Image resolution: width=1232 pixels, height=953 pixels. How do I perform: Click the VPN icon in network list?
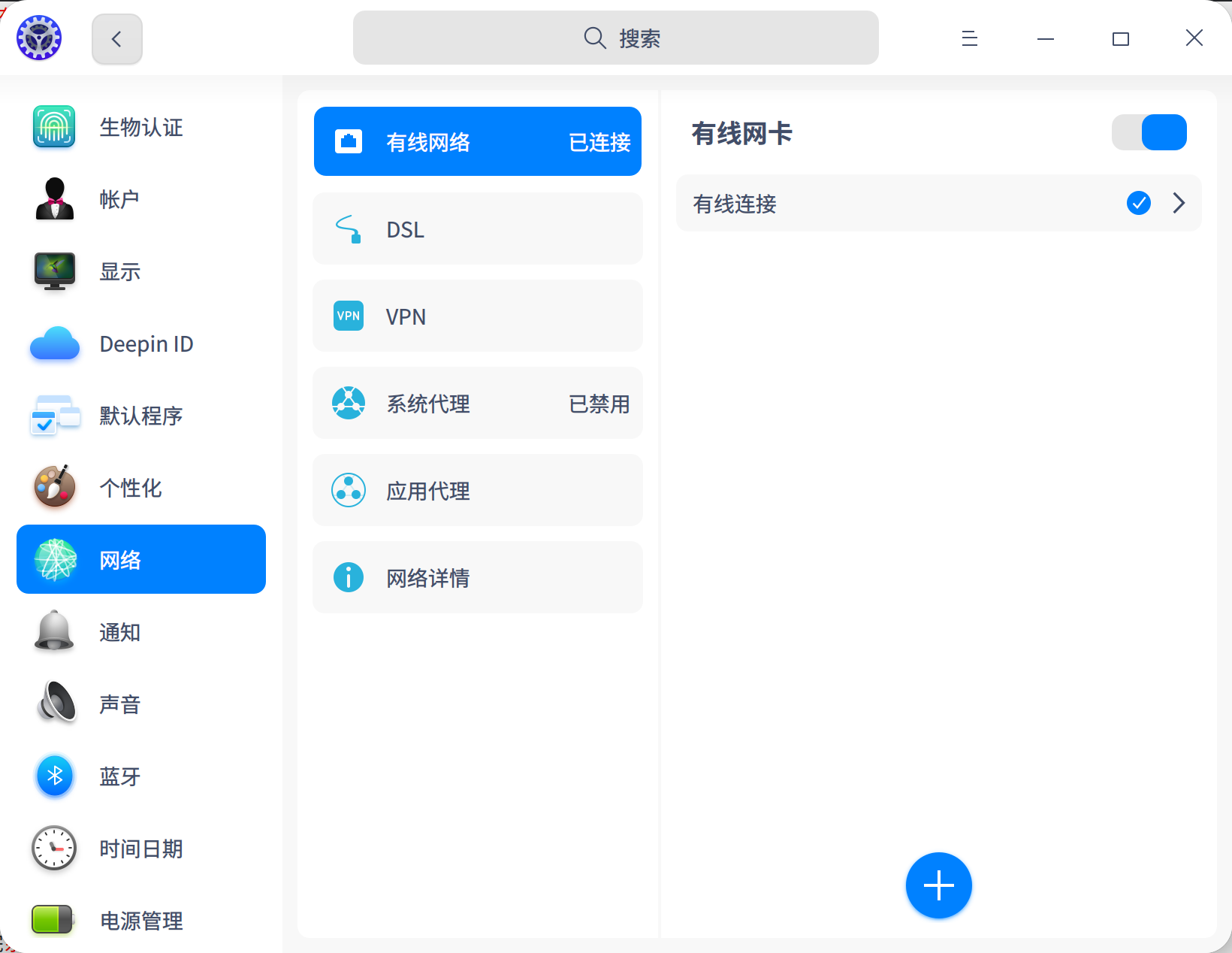coord(348,316)
